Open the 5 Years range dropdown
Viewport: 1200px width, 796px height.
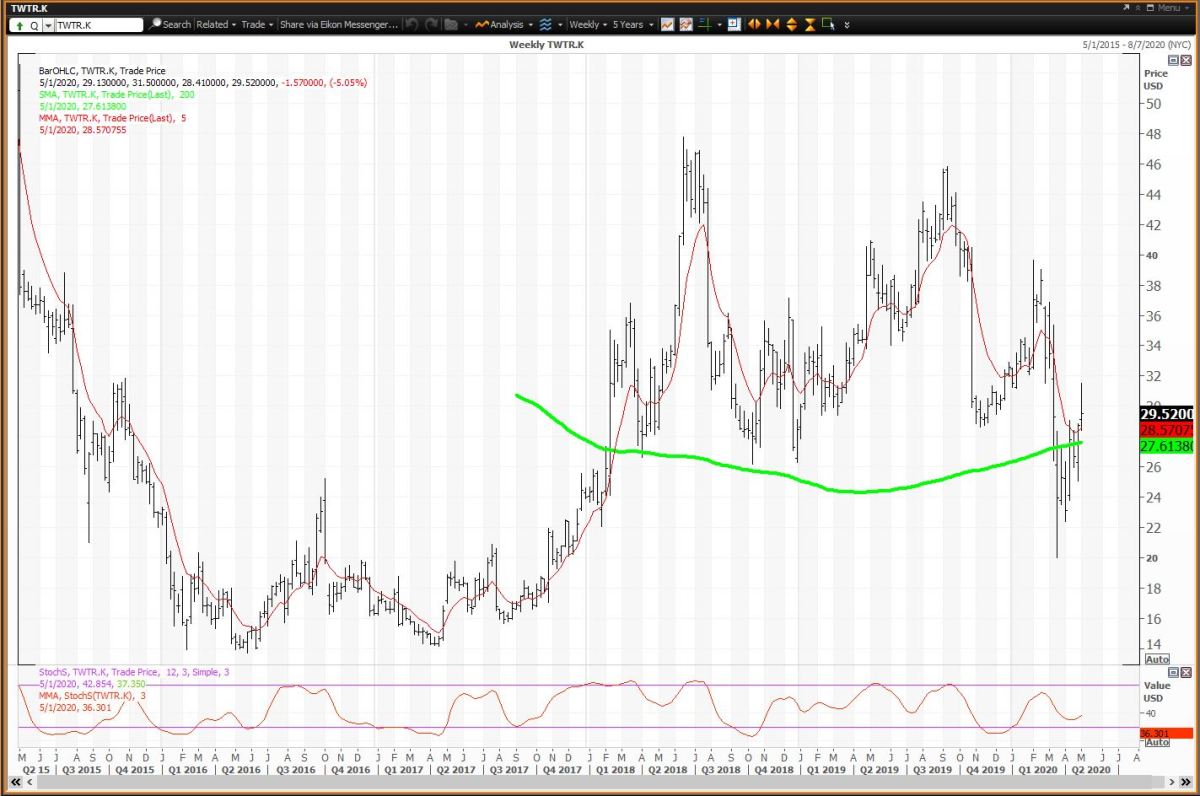(x=631, y=24)
